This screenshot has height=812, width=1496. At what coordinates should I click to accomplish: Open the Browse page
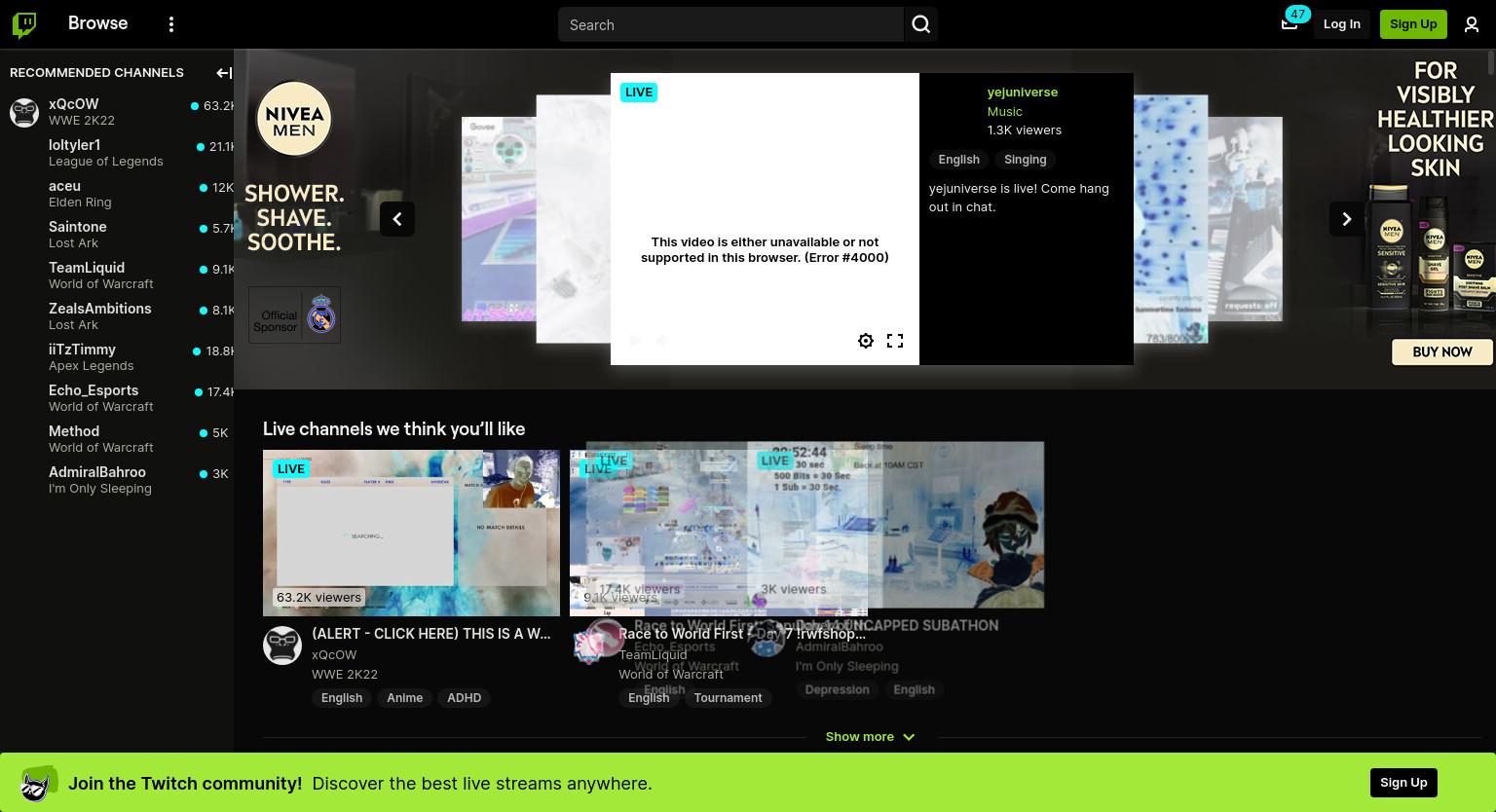tap(98, 23)
